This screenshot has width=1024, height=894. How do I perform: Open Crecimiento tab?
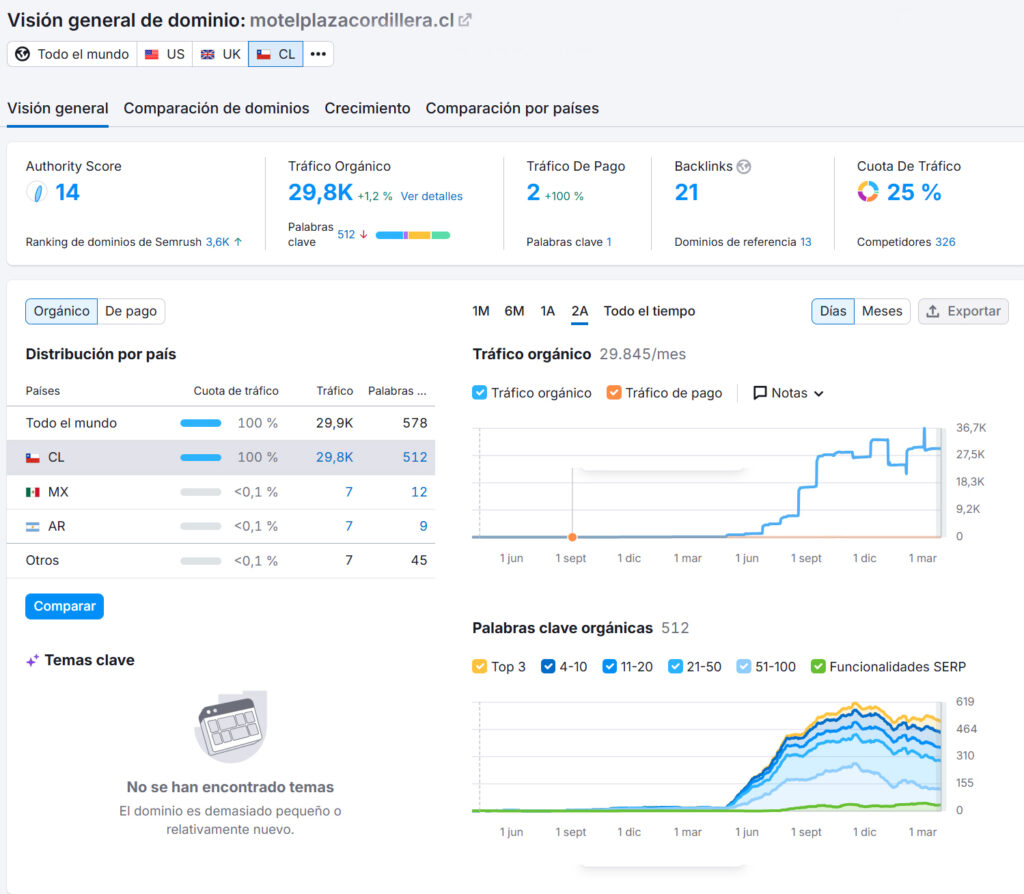point(367,108)
